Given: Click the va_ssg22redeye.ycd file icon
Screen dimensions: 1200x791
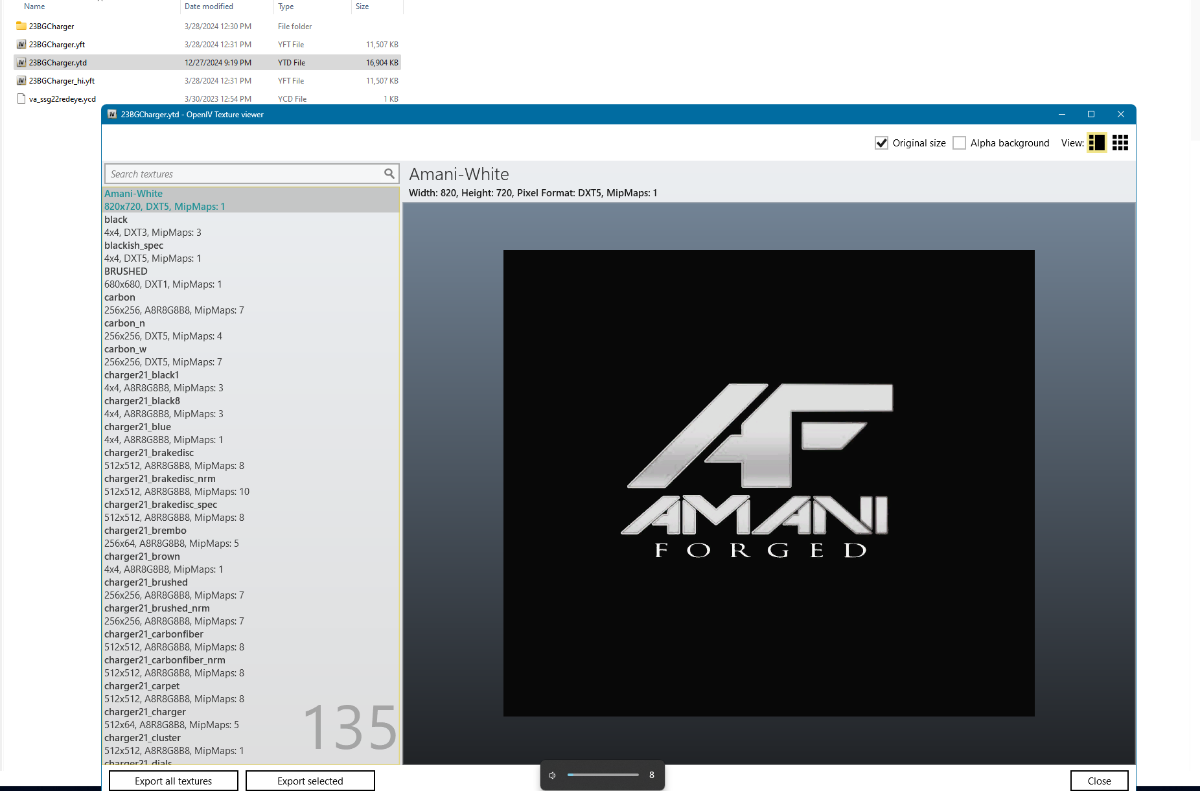Looking at the screenshot, I should coord(21,99).
